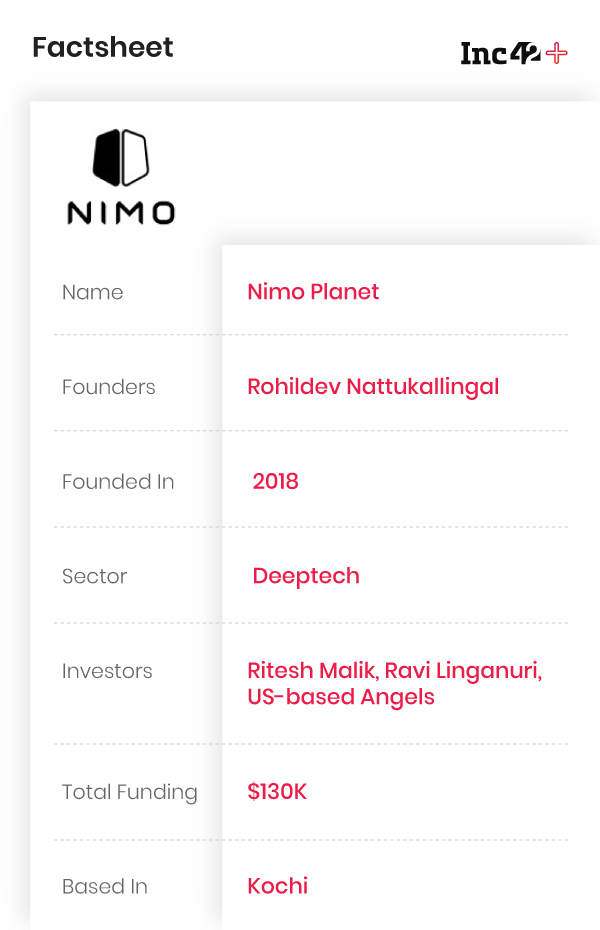This screenshot has width=600, height=930.
Task: Click the Based In row label
Action: click(105, 886)
